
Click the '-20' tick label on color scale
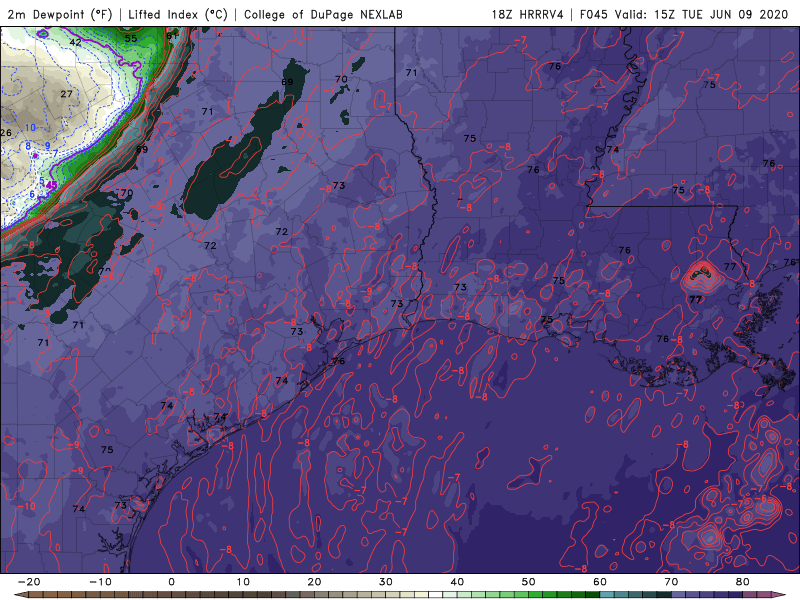[x=29, y=582]
